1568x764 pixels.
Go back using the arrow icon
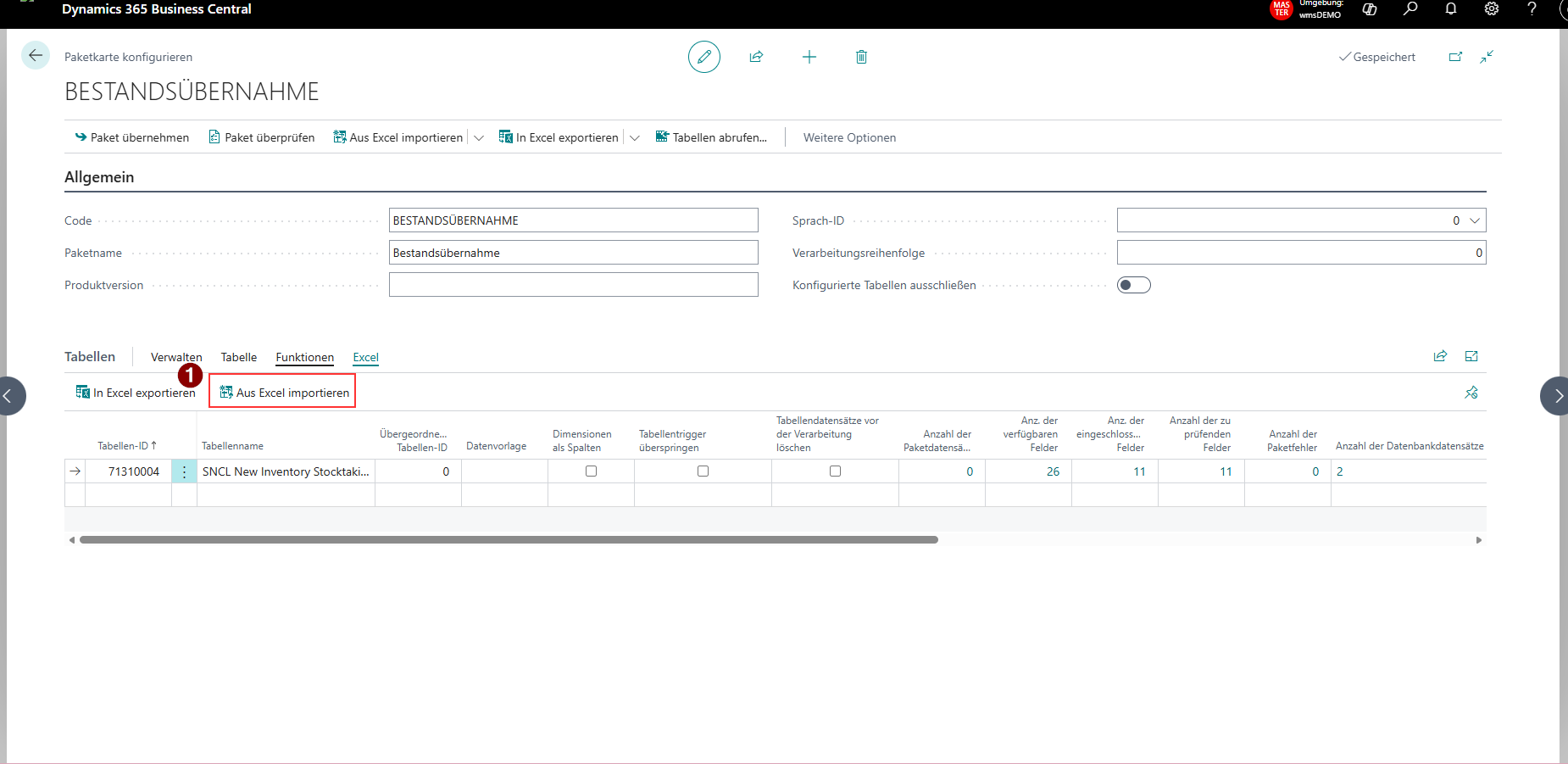(x=36, y=55)
